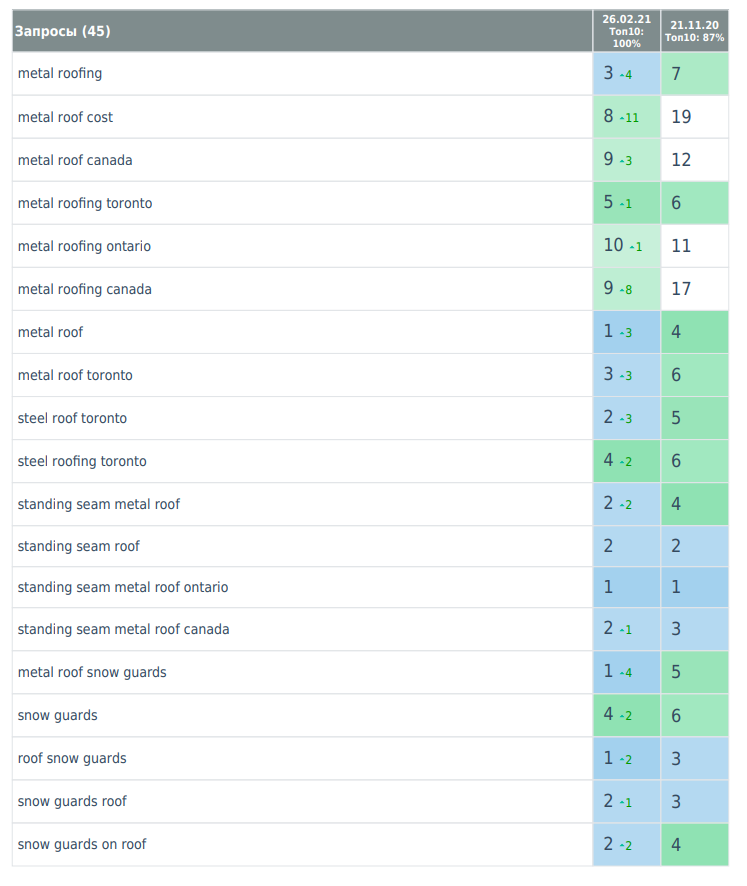Click the "standing seam roof" query
This screenshot has height=886, width=747.
[78, 546]
